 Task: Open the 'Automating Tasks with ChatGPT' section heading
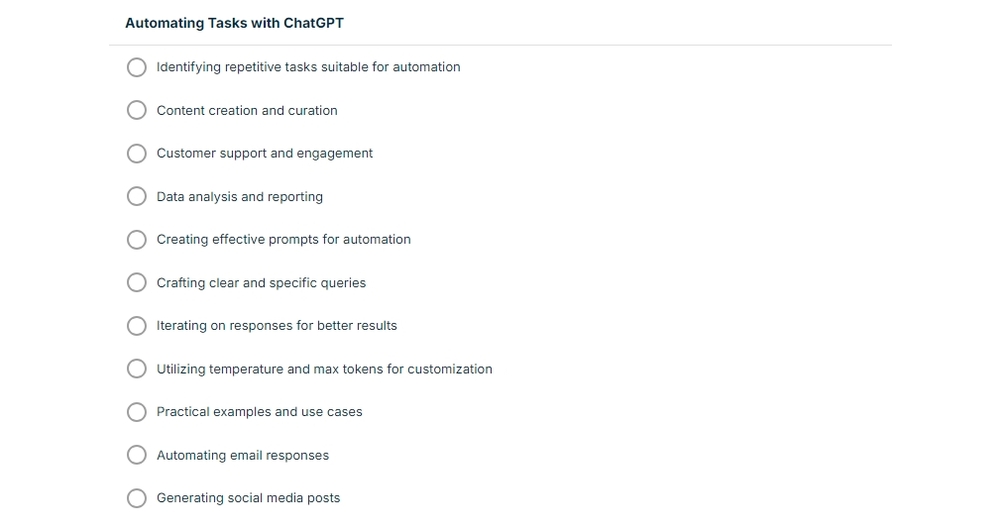pos(235,23)
